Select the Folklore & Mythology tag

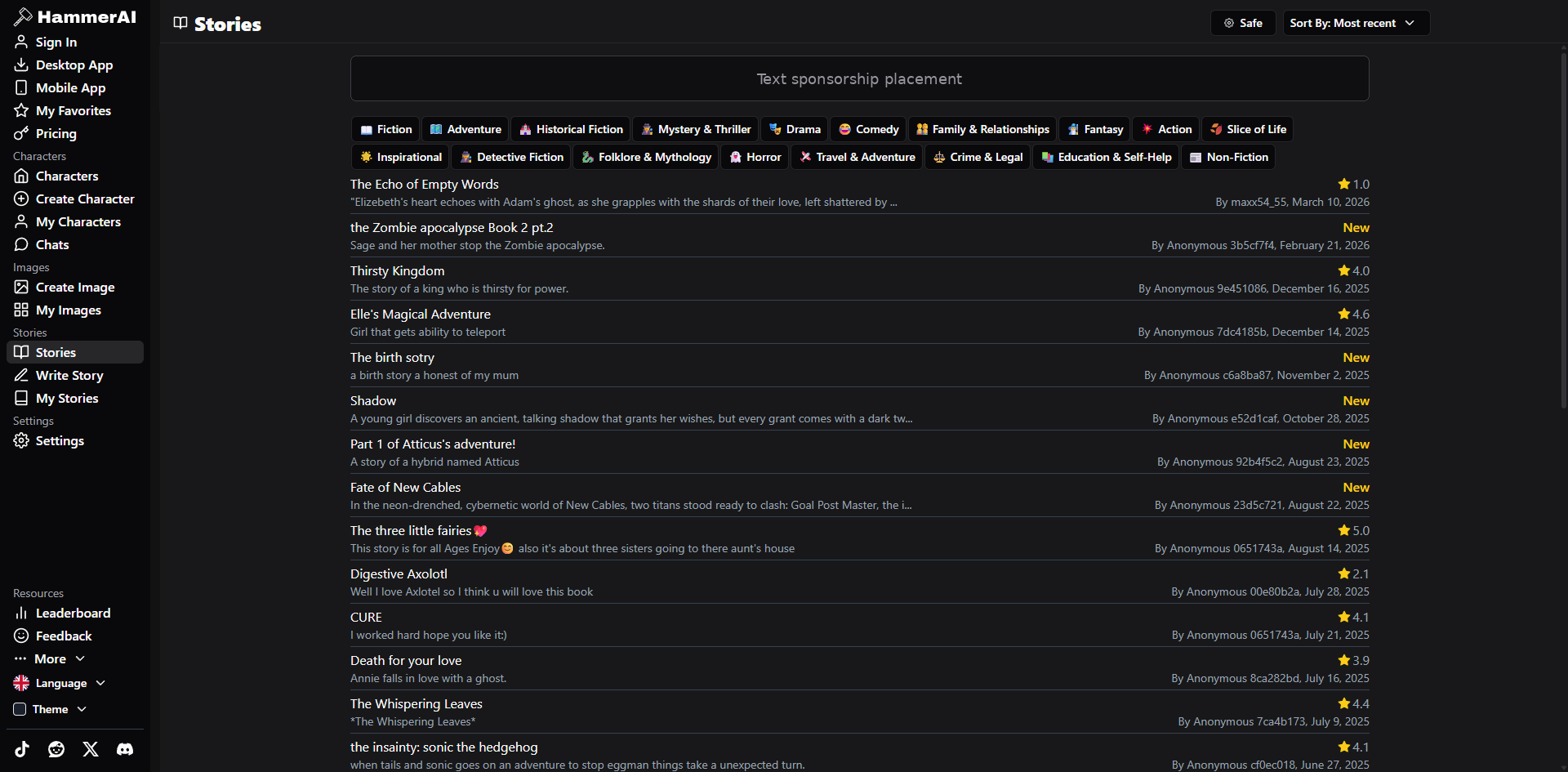(646, 157)
